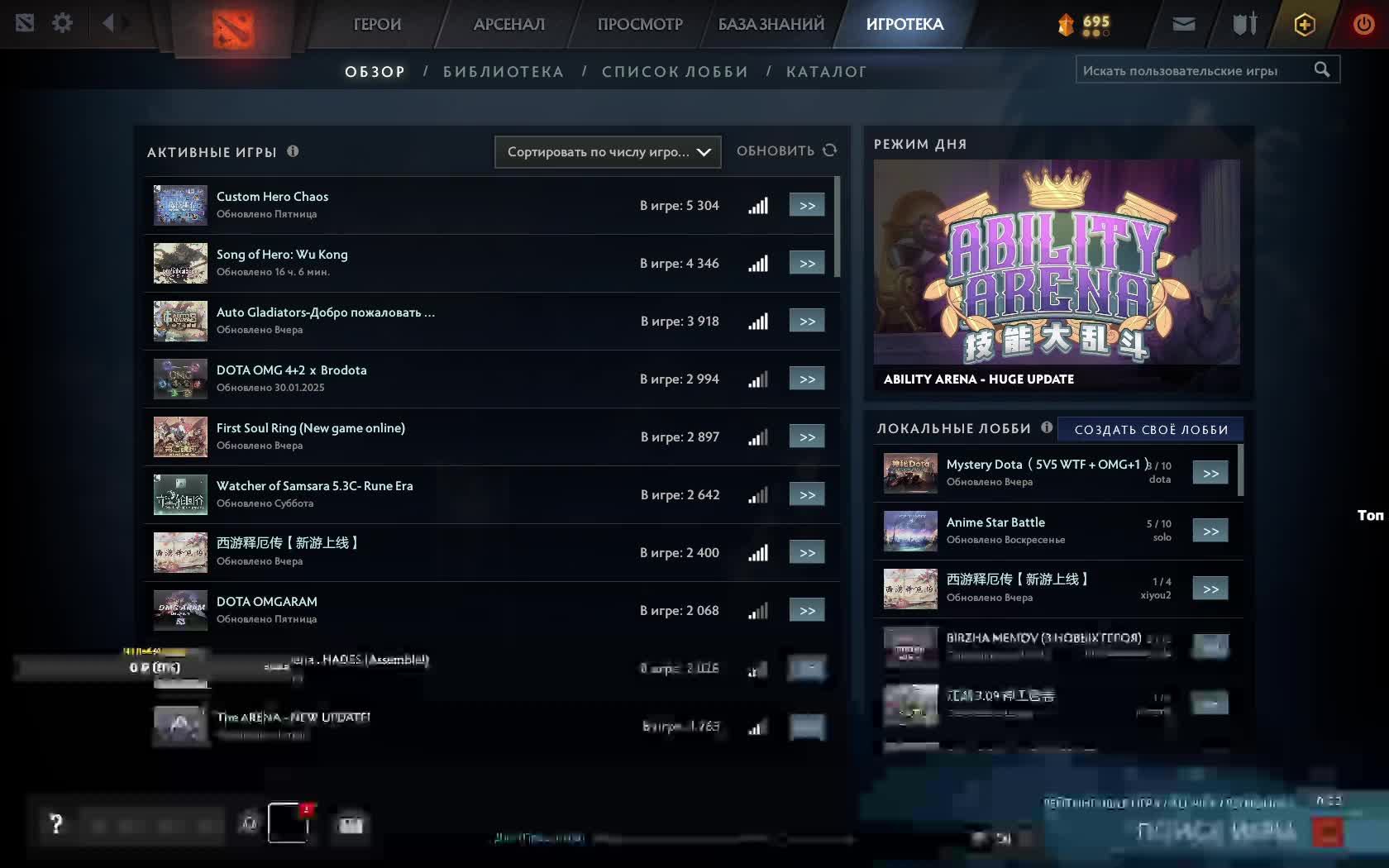1389x868 pixels.
Task: Click the >> button for First Soul Ring
Action: tap(807, 436)
